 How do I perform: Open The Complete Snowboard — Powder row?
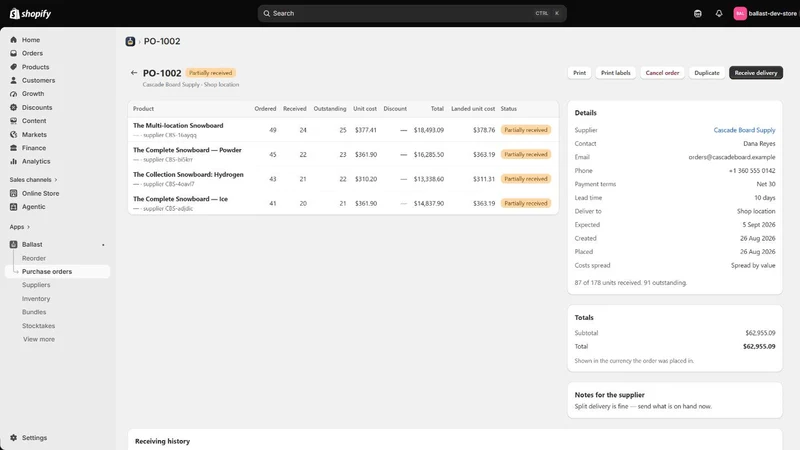(343, 154)
